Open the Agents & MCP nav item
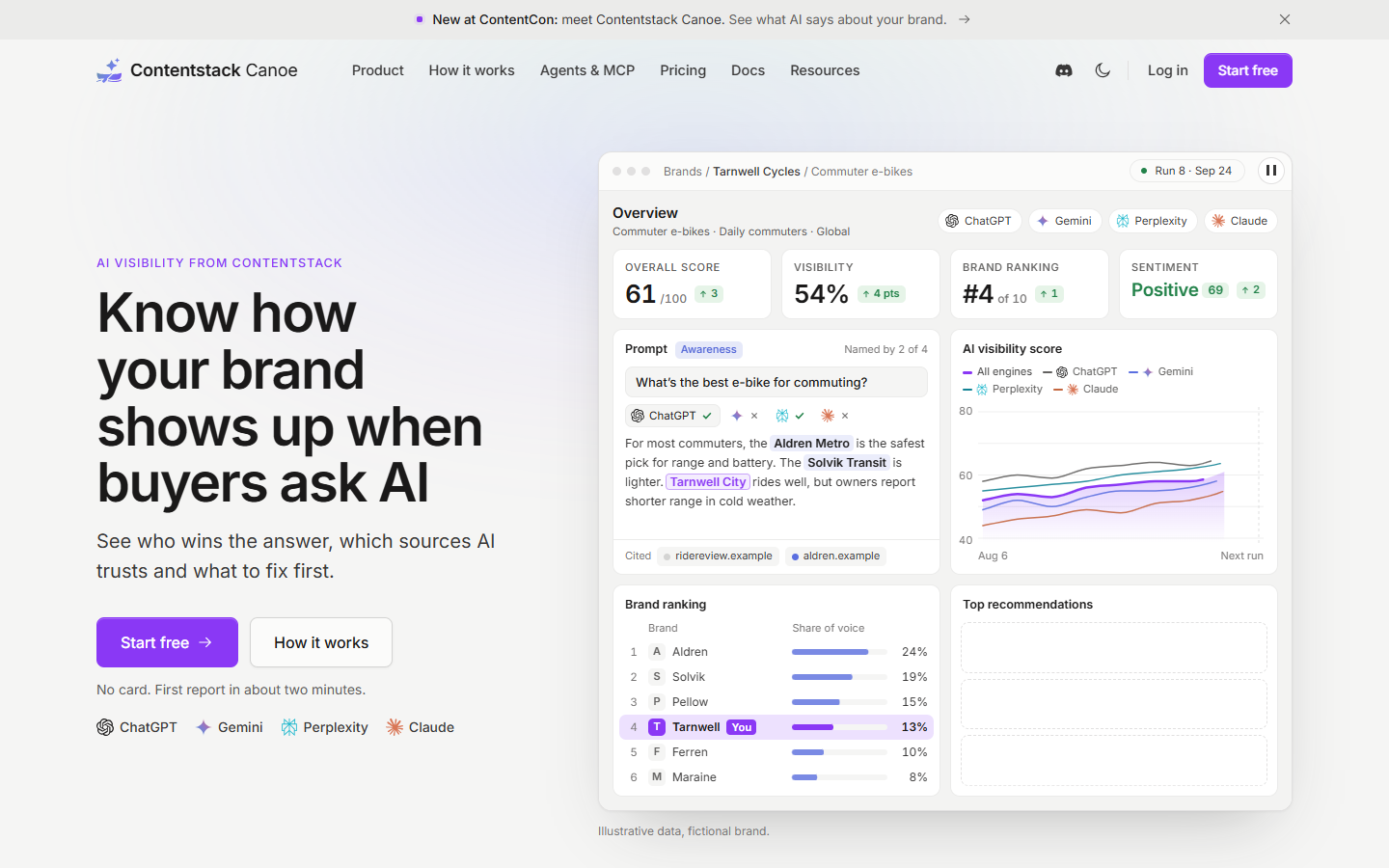 pos(587,70)
